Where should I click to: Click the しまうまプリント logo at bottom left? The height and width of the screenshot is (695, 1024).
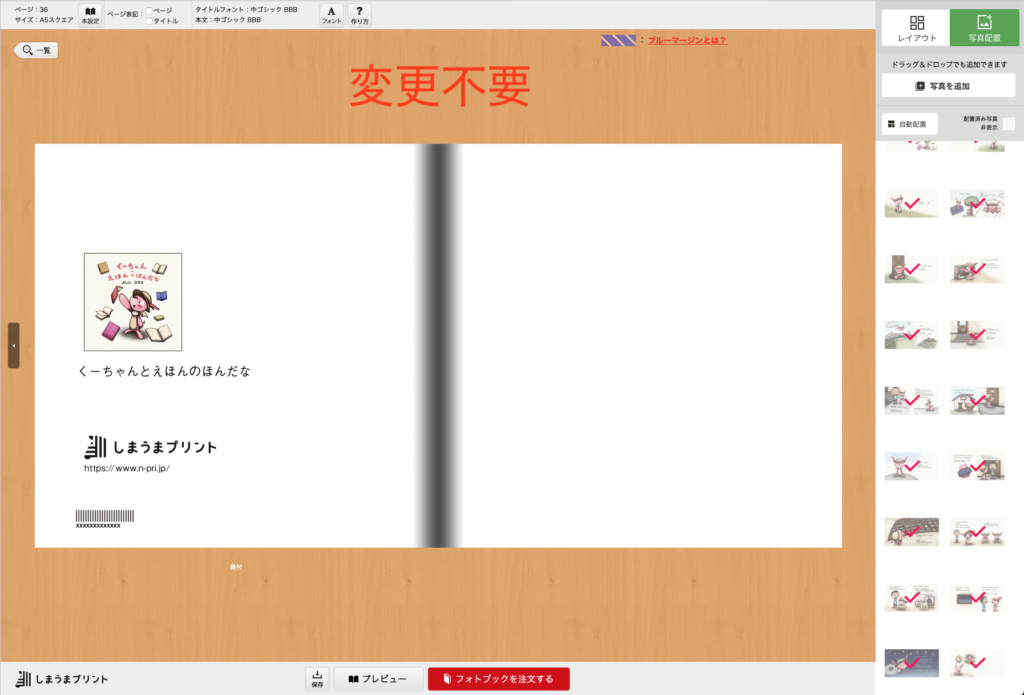(x=62, y=679)
